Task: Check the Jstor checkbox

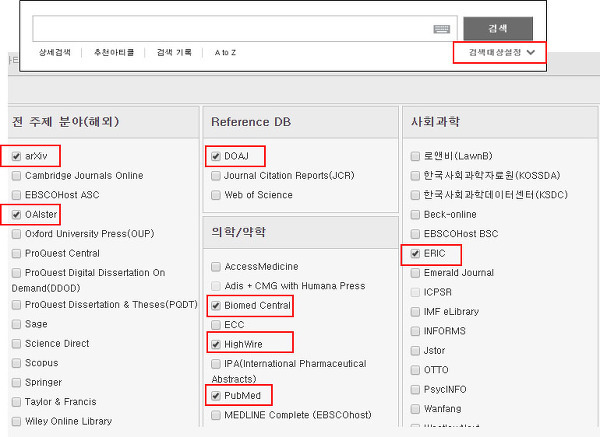Action: coord(415,351)
